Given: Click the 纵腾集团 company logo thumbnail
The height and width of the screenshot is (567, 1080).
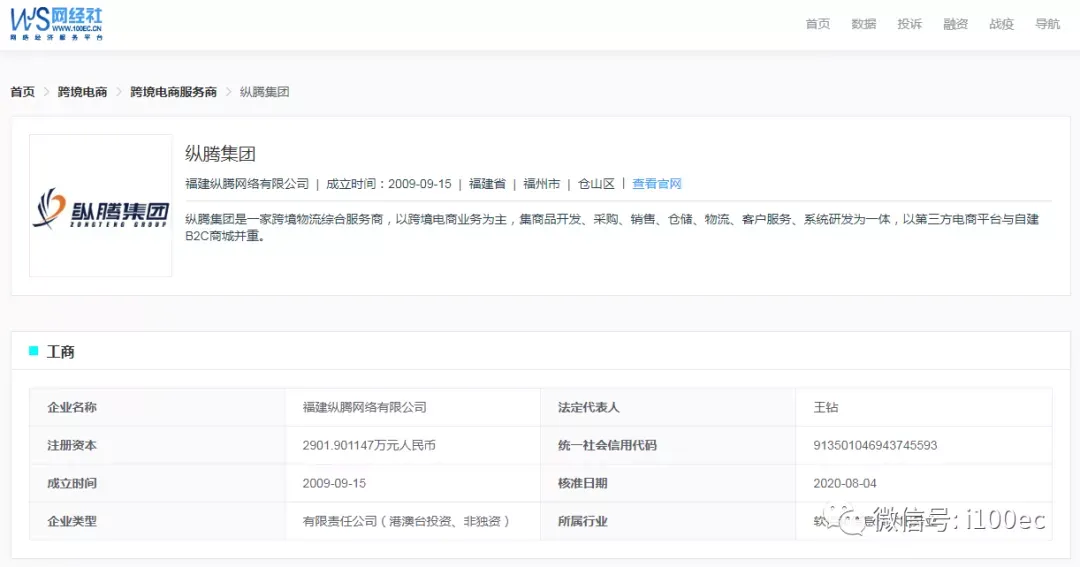Looking at the screenshot, I should [101, 205].
